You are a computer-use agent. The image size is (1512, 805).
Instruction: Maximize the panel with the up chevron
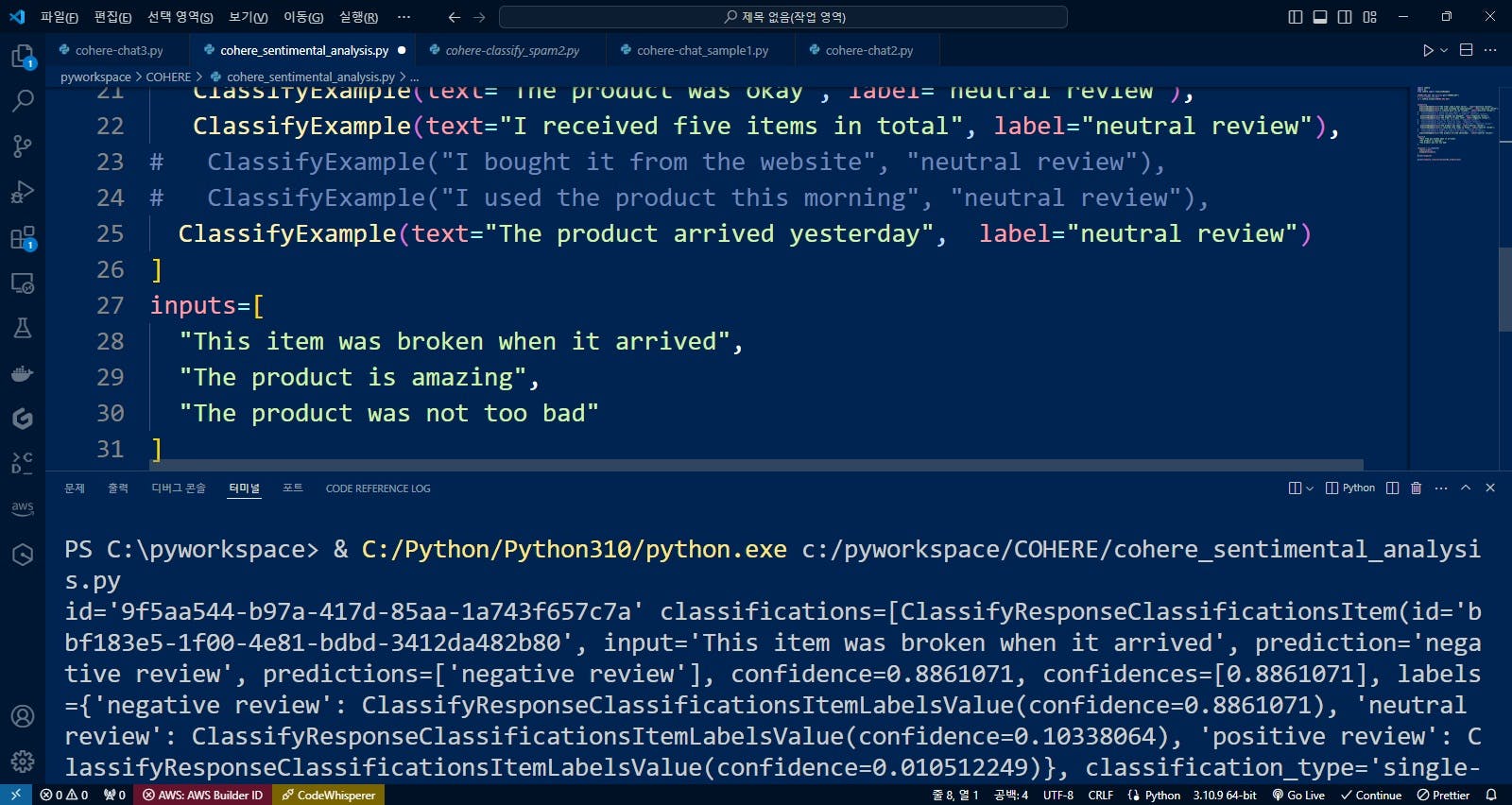click(x=1466, y=488)
